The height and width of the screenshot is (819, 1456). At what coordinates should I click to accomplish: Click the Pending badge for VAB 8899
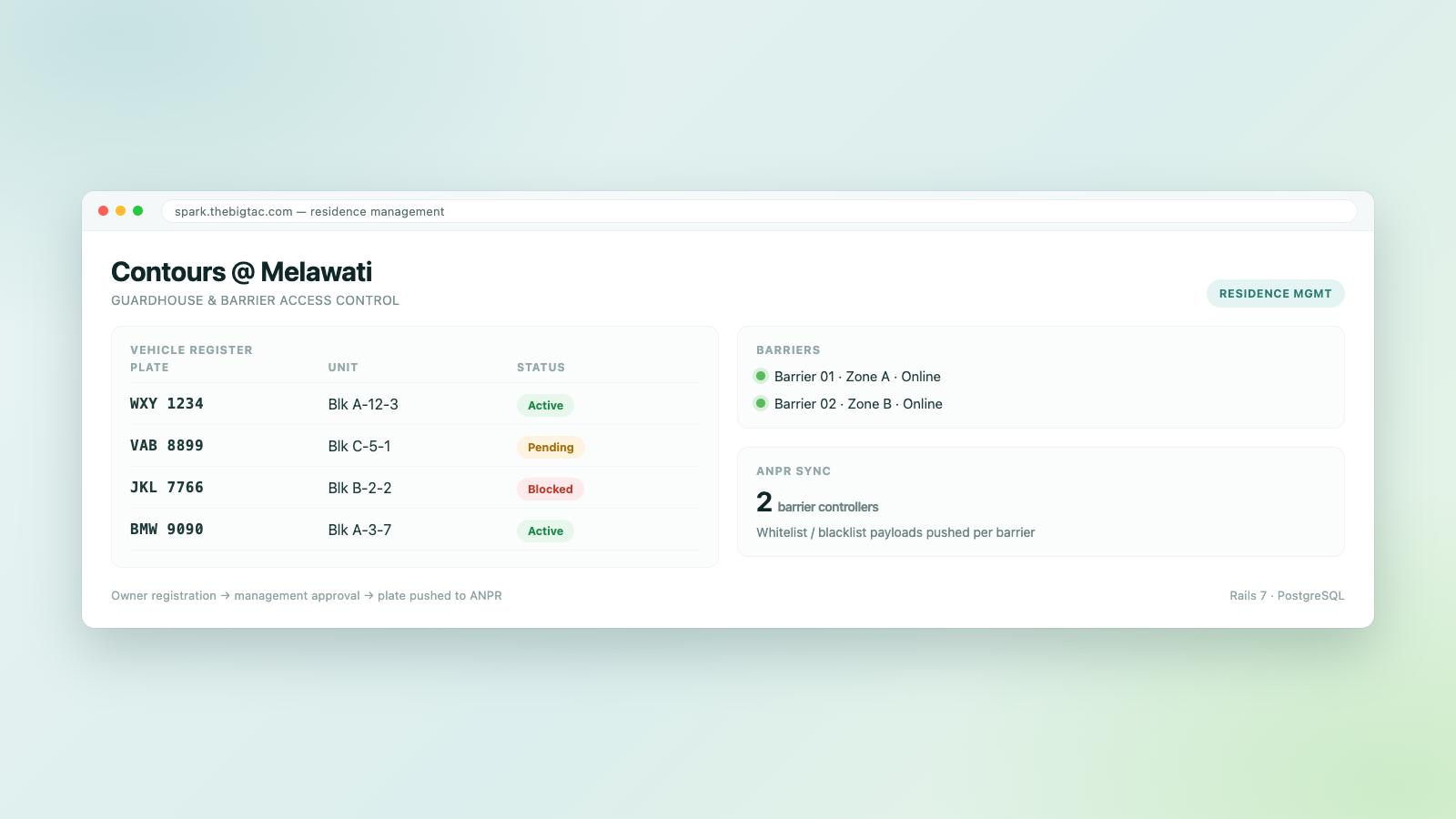click(x=551, y=447)
